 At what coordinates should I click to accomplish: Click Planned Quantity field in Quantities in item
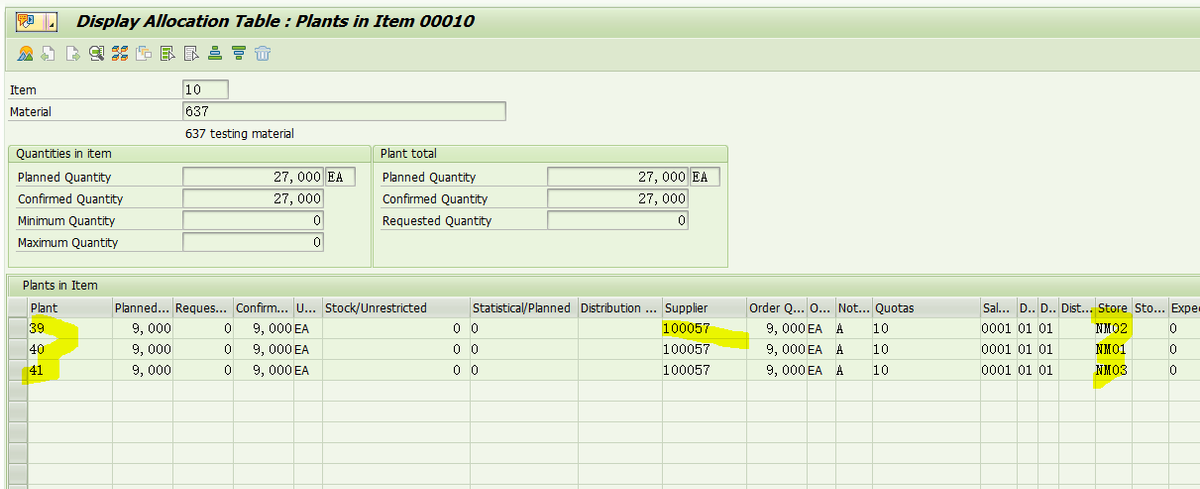tap(253, 177)
